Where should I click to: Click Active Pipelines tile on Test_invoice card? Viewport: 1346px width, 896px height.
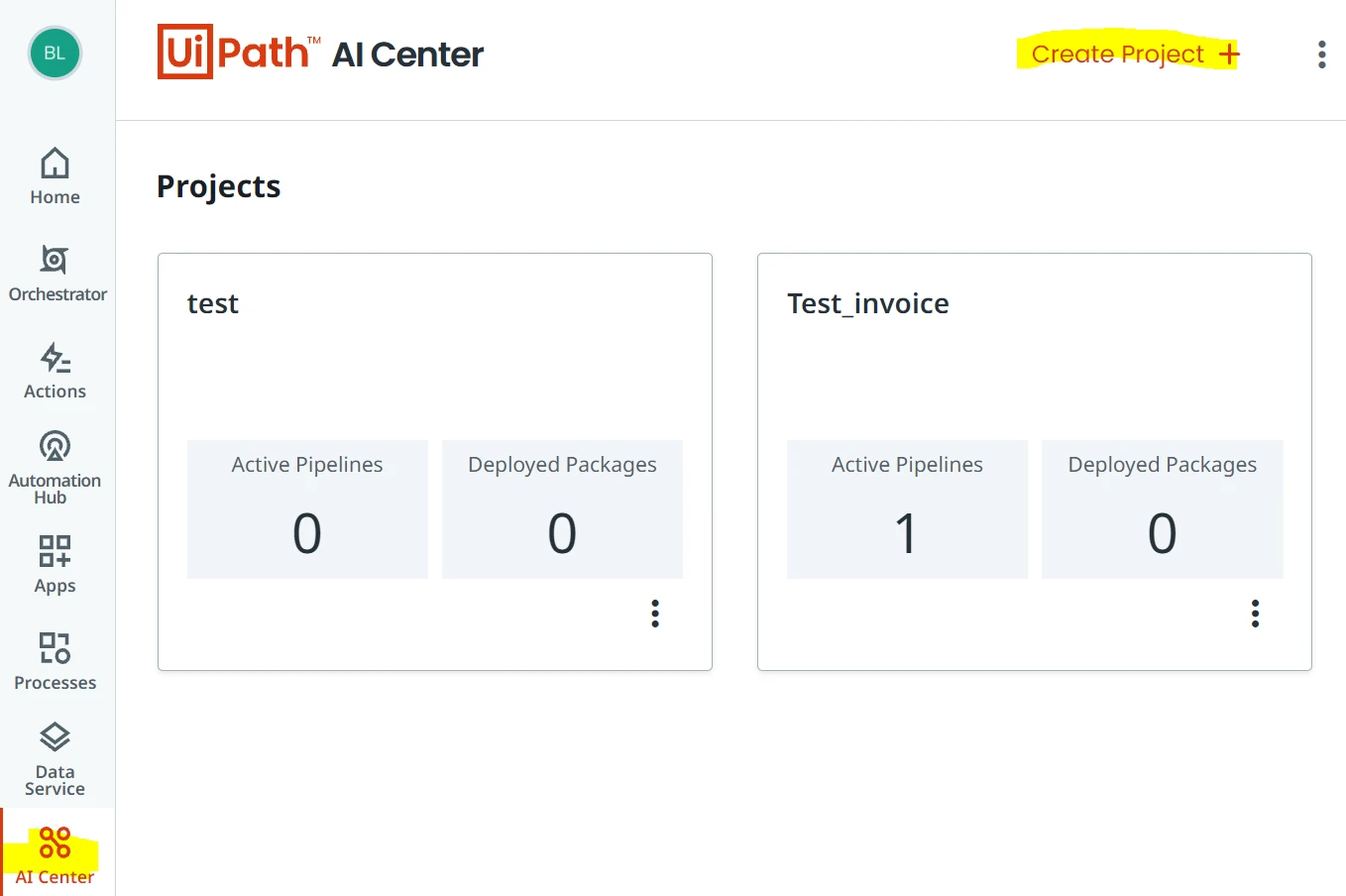[x=907, y=509]
